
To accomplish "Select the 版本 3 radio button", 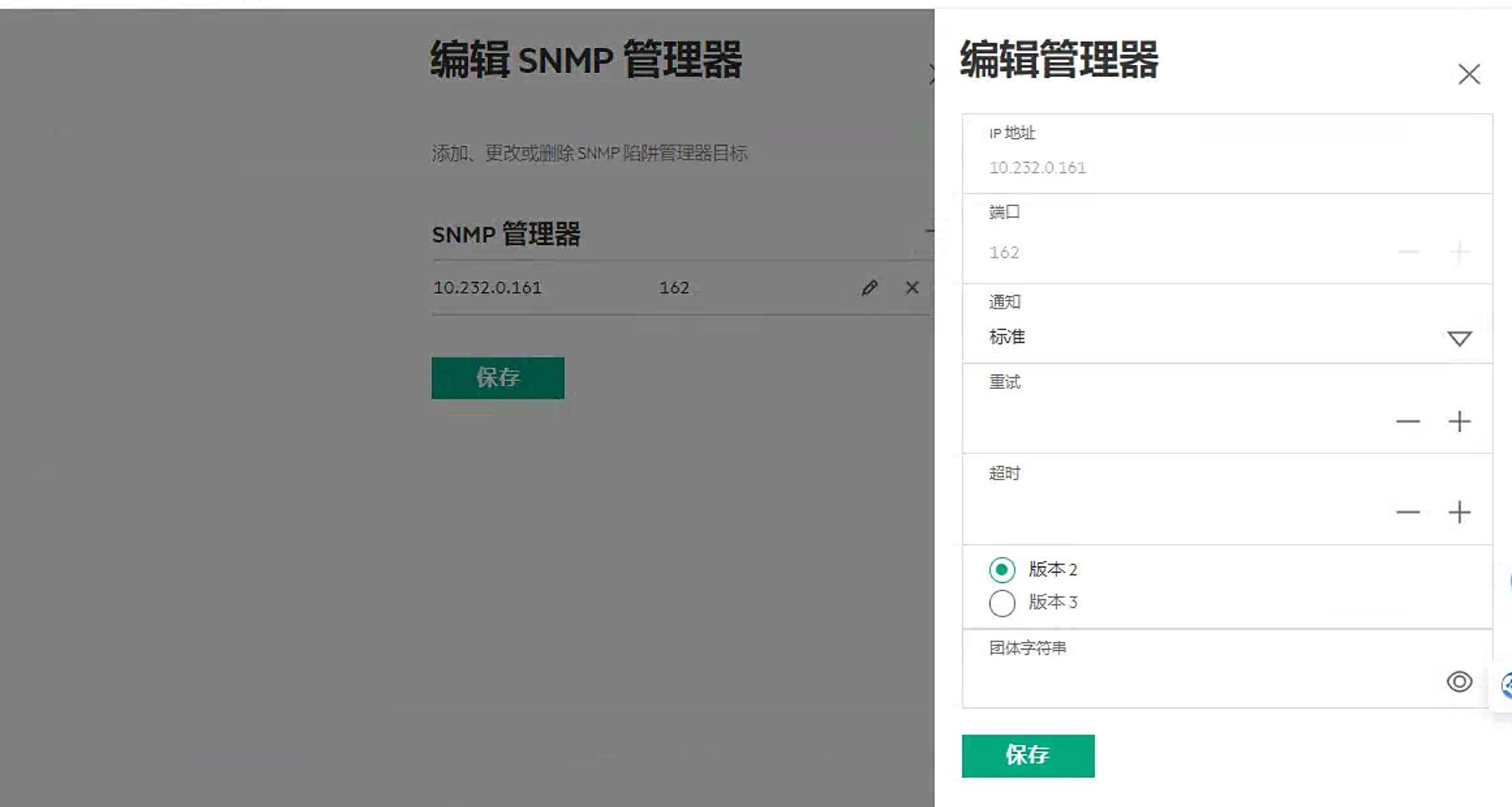I will 1002,603.
